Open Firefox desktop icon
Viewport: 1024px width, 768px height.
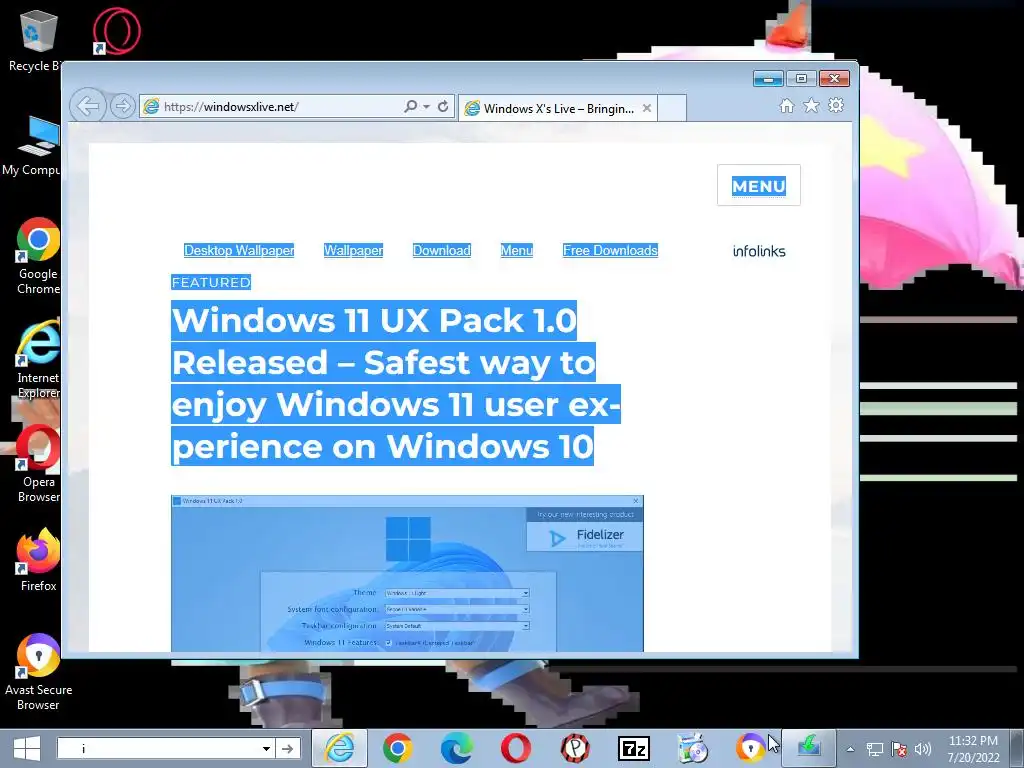click(x=38, y=560)
